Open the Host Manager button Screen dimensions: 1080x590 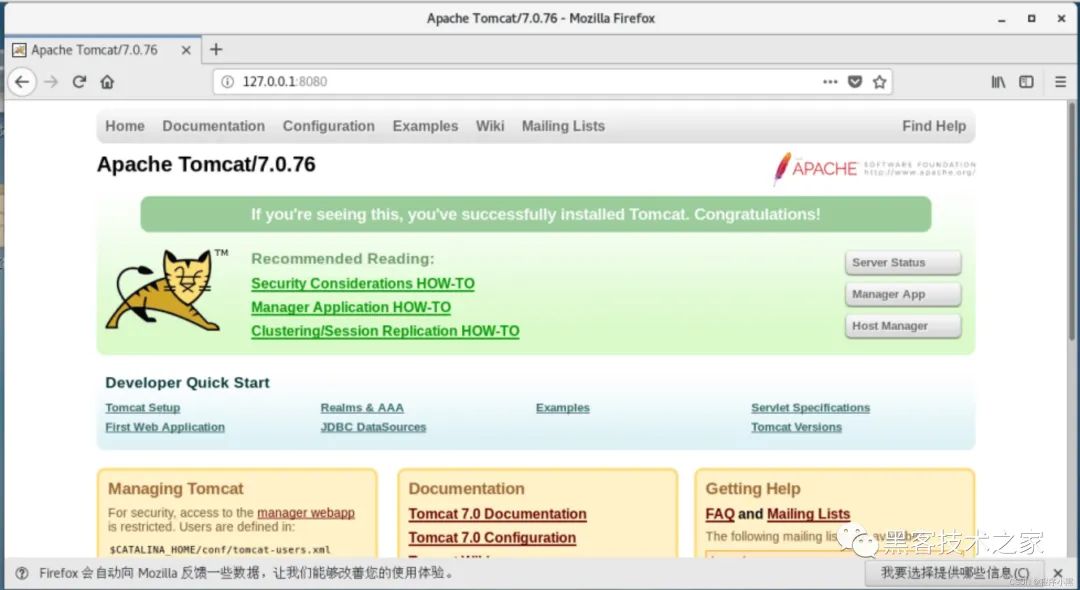click(903, 326)
